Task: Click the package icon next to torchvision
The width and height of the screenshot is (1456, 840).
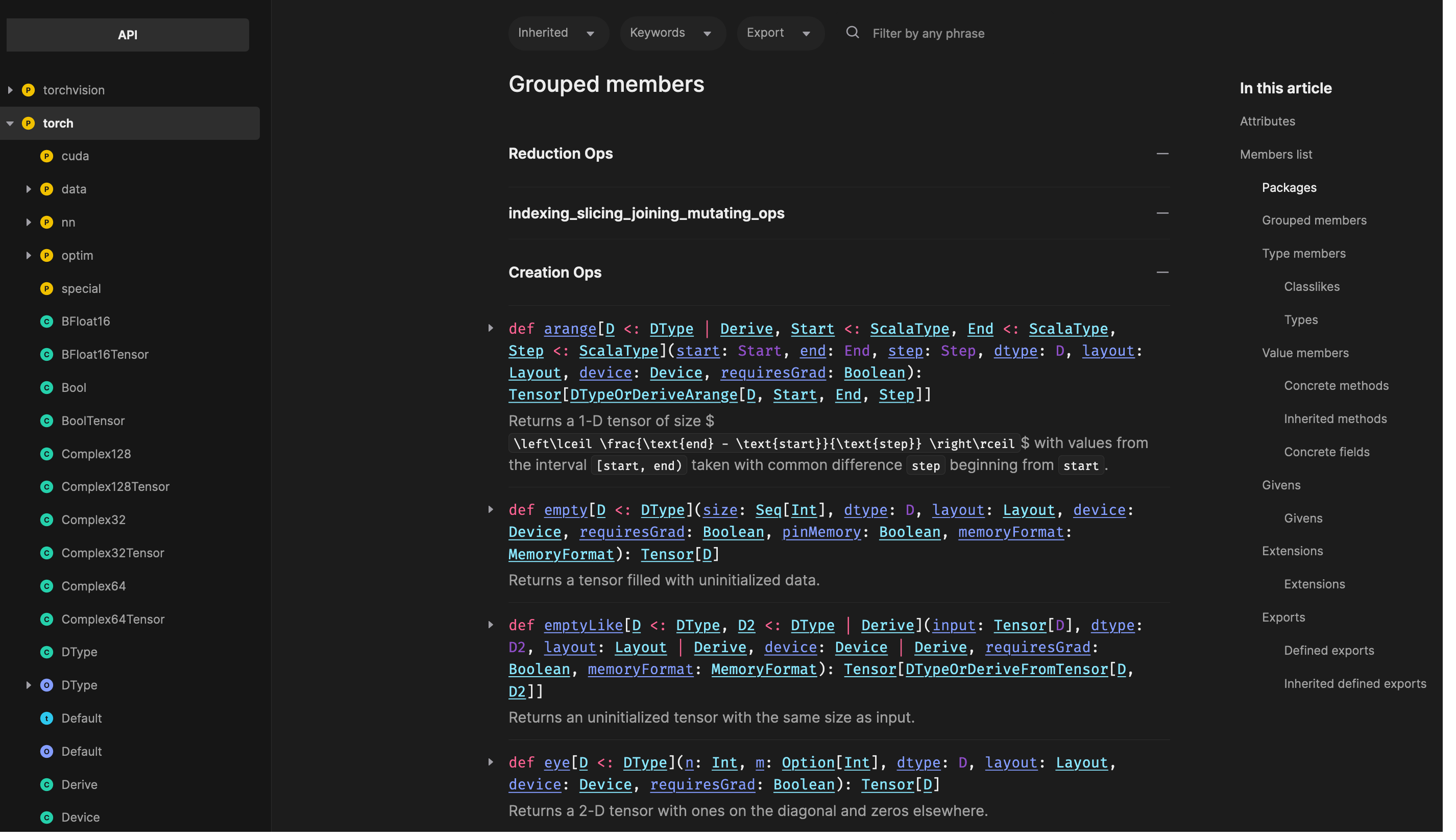Action: tap(28, 90)
